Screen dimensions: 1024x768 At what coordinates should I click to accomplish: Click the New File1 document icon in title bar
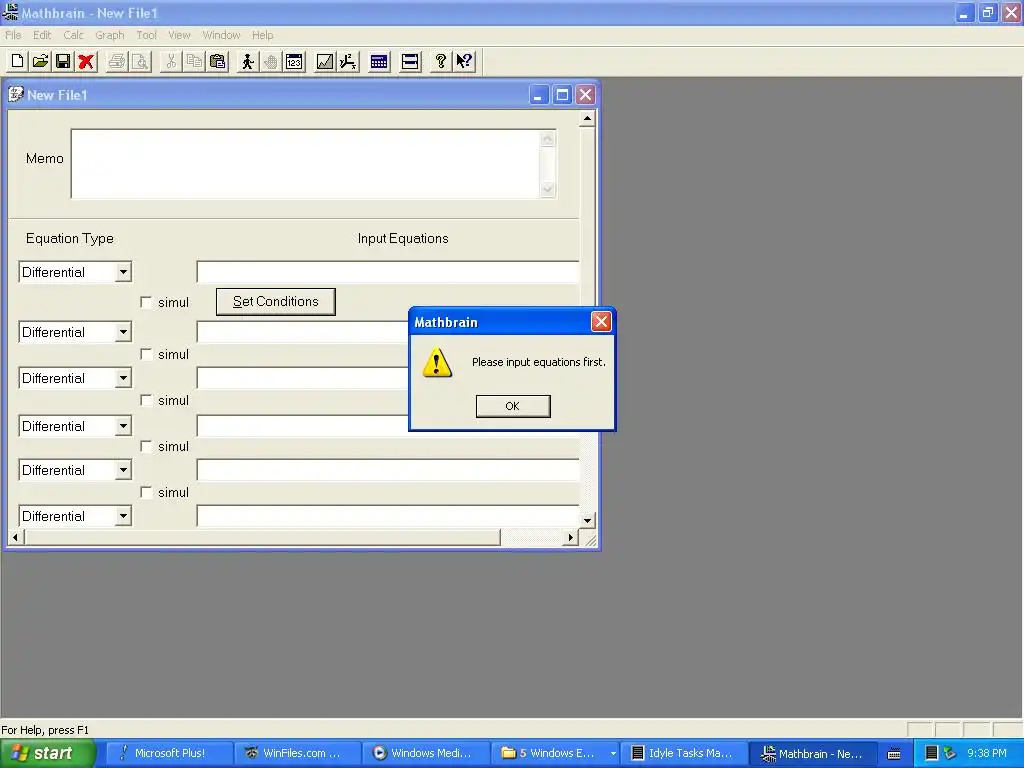point(16,95)
